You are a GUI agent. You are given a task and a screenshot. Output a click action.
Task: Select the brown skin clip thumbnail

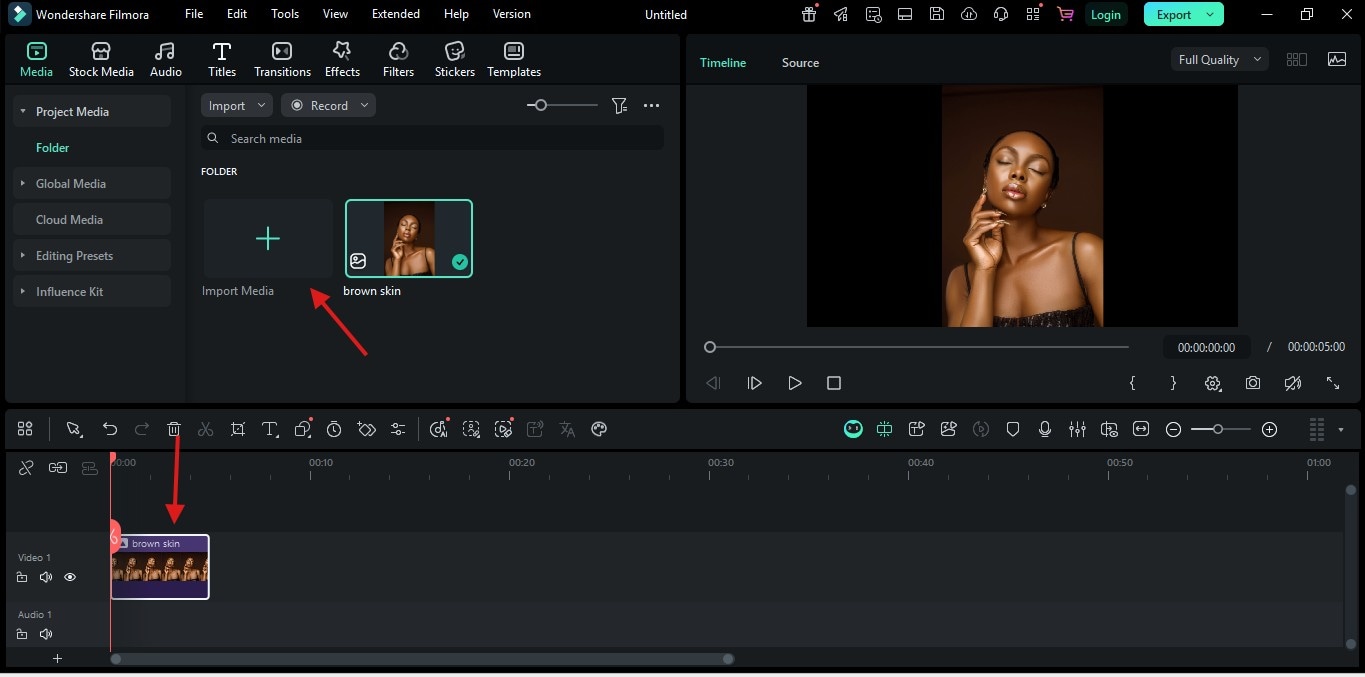(x=409, y=237)
